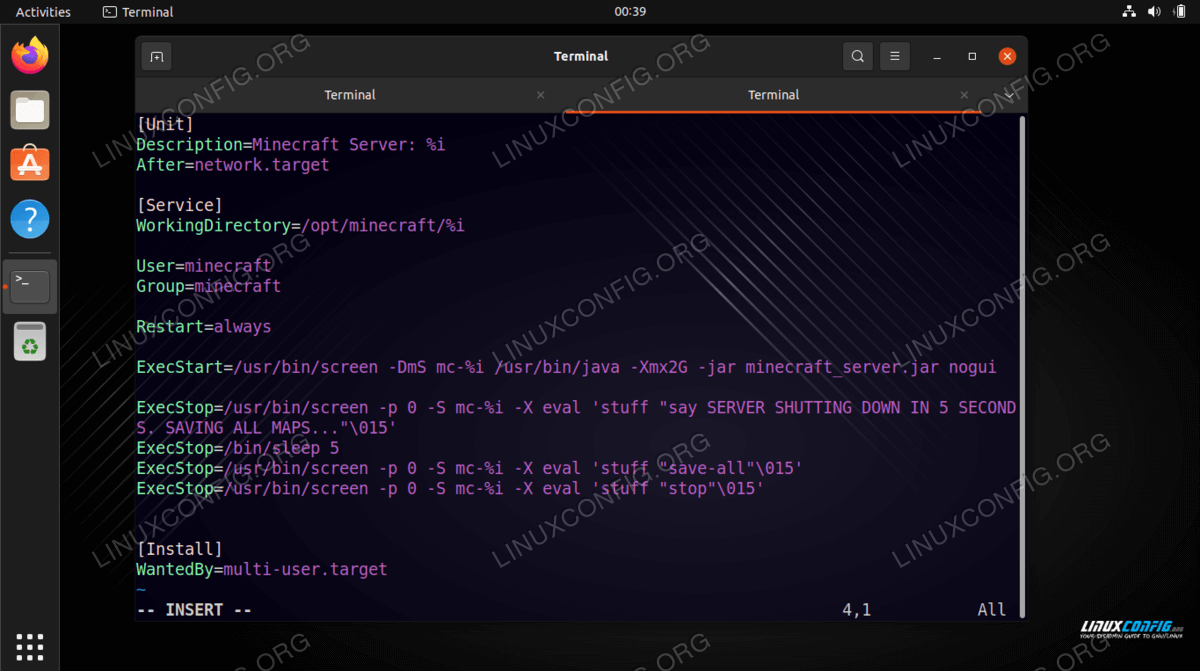Show Applications grid
The height and width of the screenshot is (671, 1200).
(30, 646)
